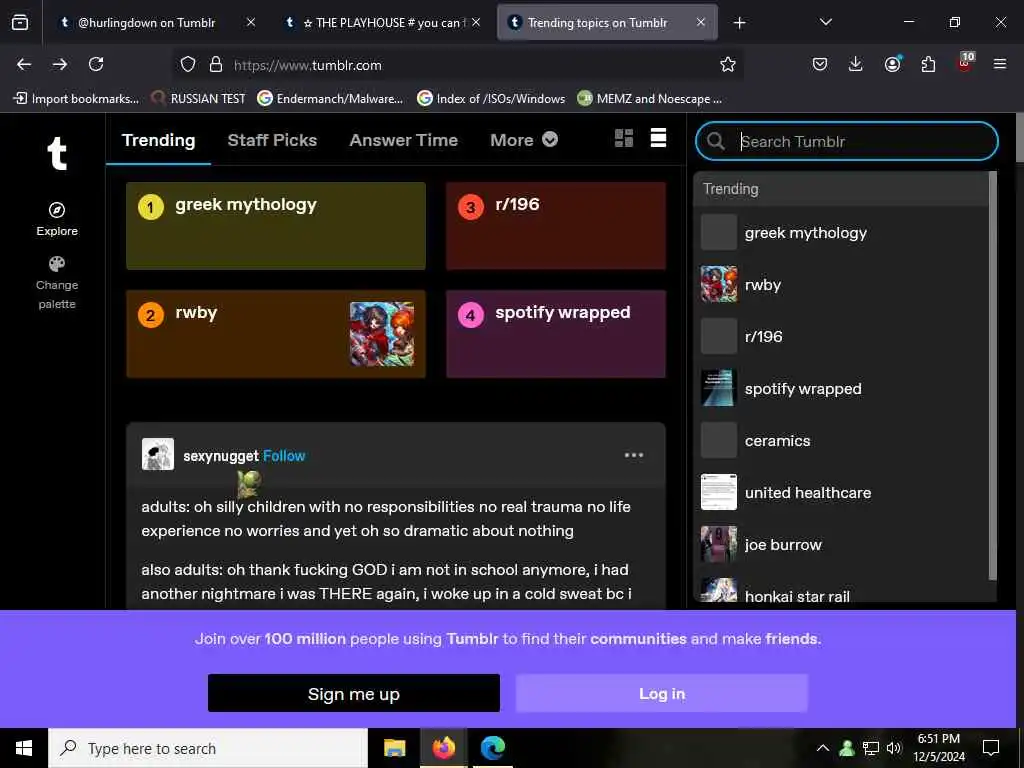Open the RUSSIAN TEST bookmark

click(198, 99)
